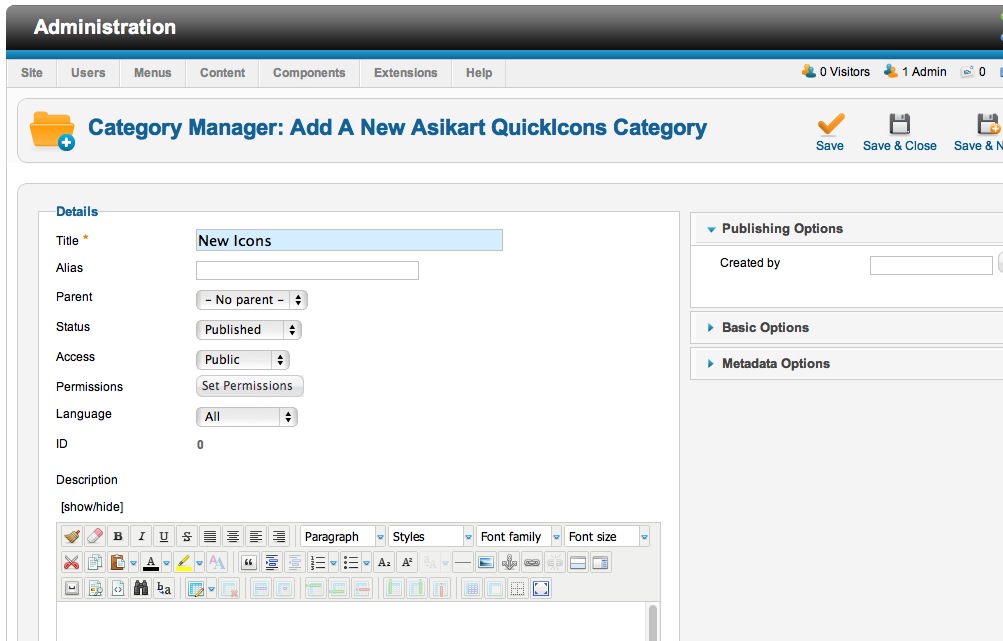Toggle center alignment
The width and height of the screenshot is (1003, 641).
point(233,536)
